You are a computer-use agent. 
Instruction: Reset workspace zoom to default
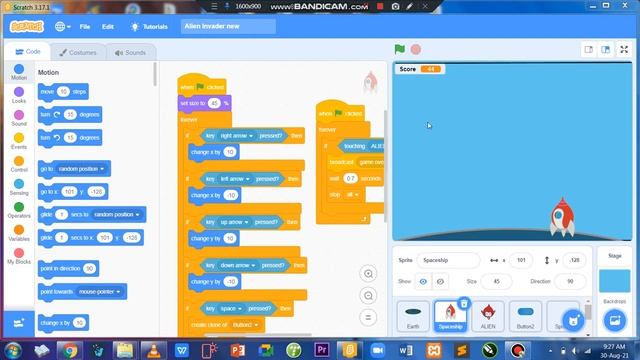(368, 317)
